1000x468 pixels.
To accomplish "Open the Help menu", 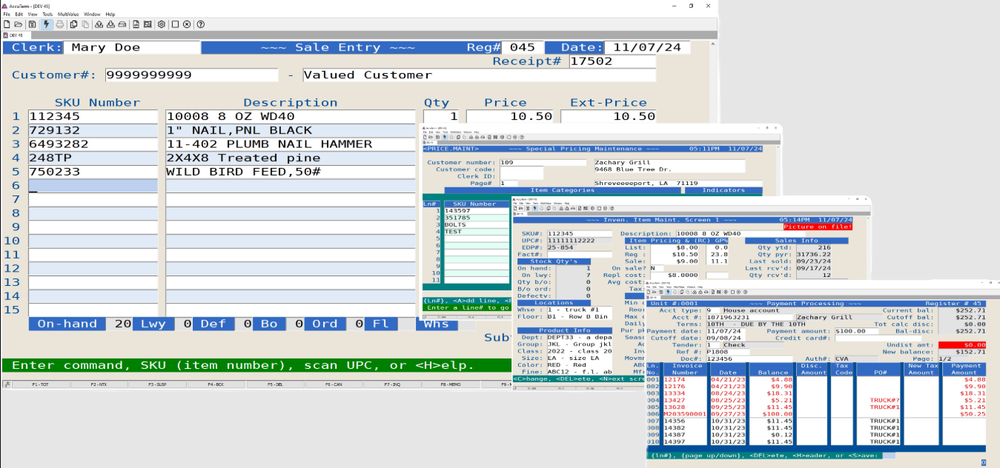I will coord(110,14).
